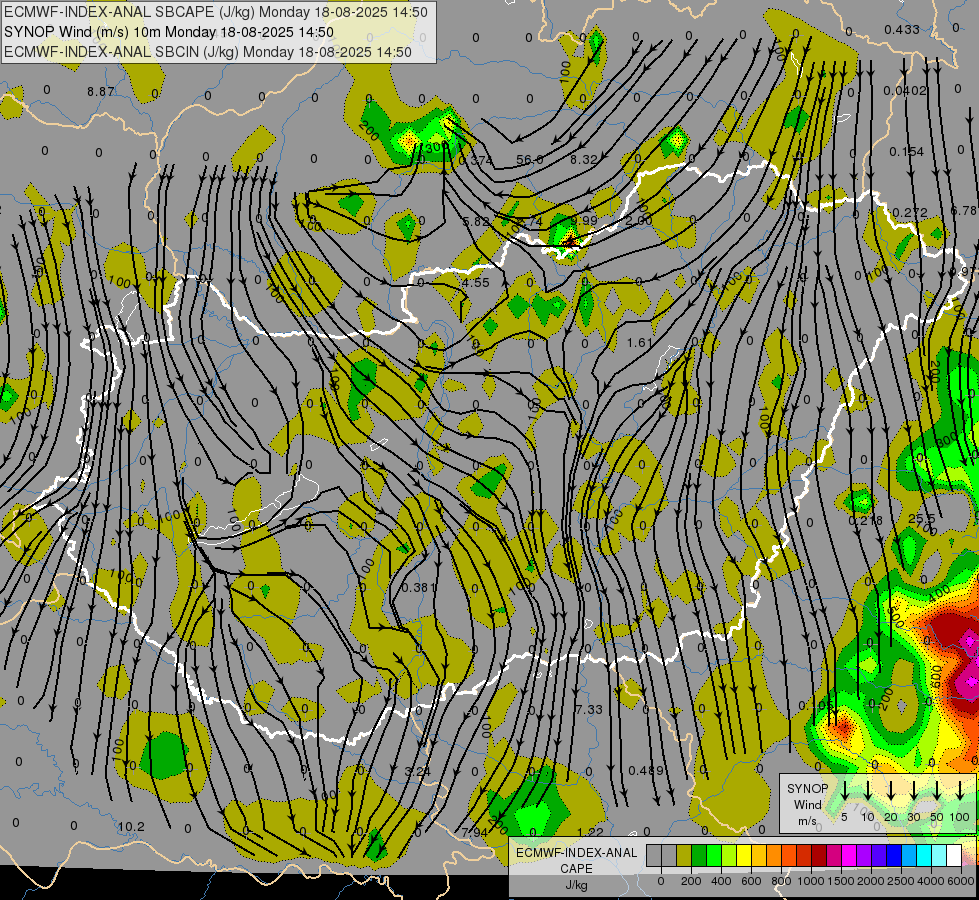The height and width of the screenshot is (900, 979).
Task: Click the 400 tick label in CAPE legend
Action: click(721, 881)
